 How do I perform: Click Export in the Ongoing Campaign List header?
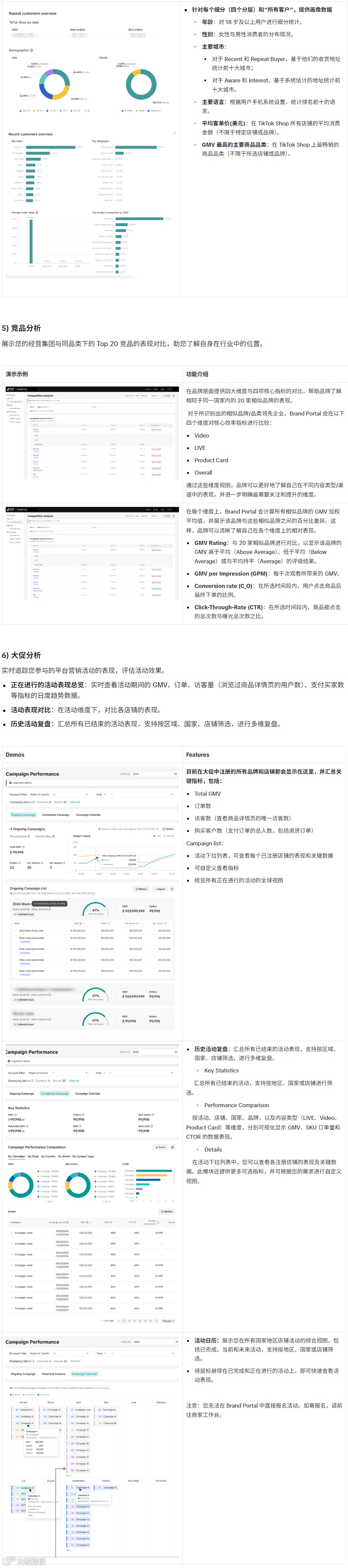click(159, 889)
